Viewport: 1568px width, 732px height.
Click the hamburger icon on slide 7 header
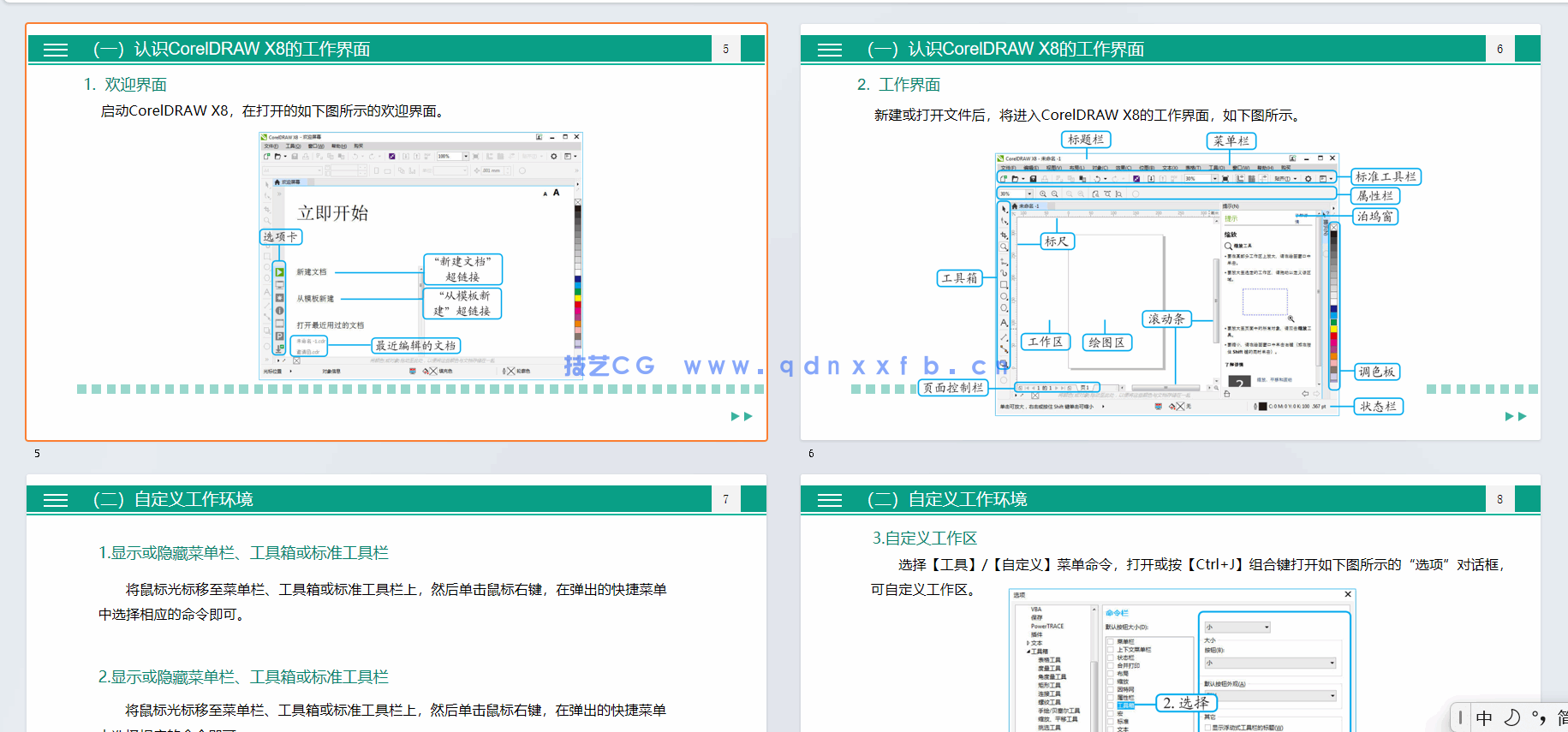tap(56, 500)
